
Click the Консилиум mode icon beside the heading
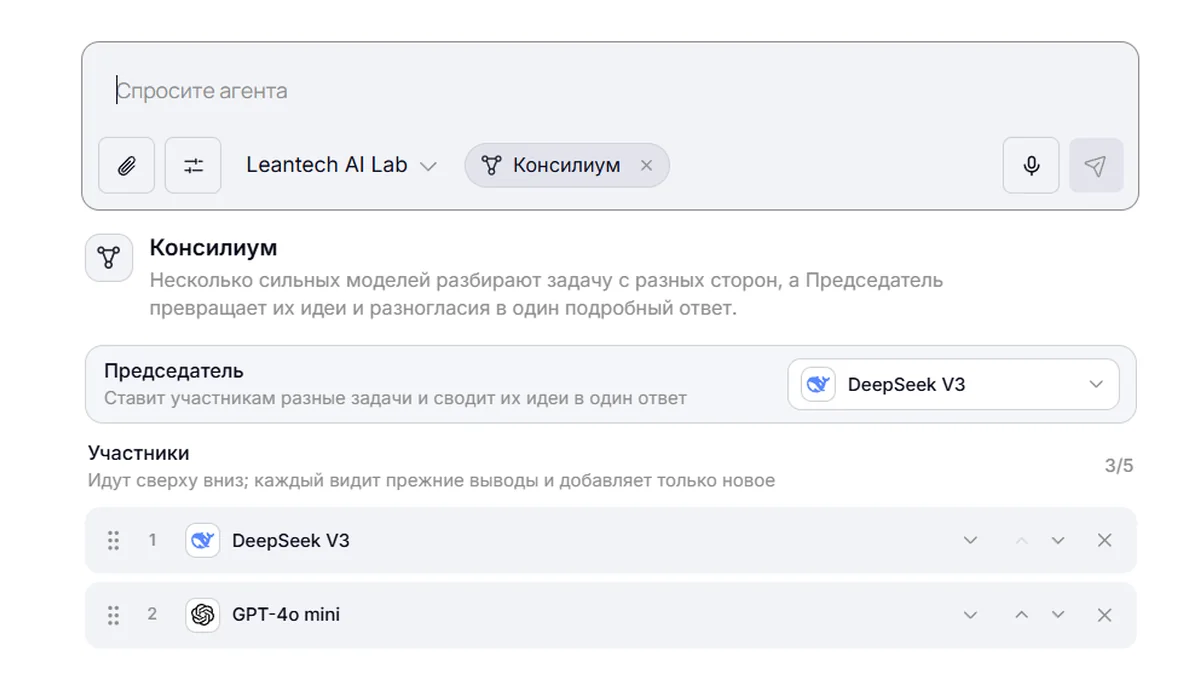109,258
